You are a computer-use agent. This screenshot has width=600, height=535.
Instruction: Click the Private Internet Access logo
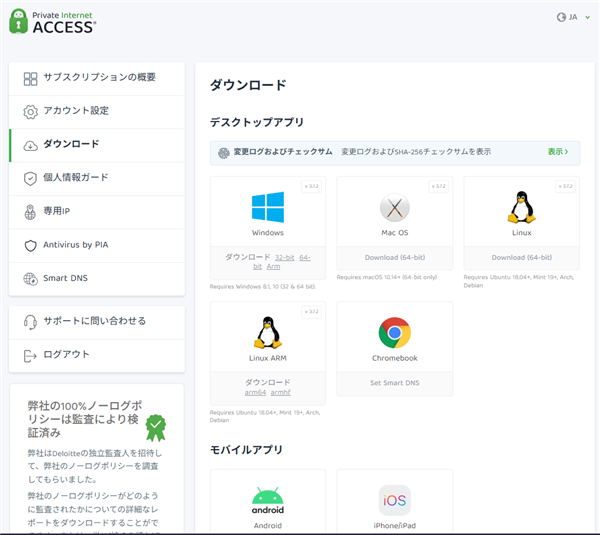point(52,21)
